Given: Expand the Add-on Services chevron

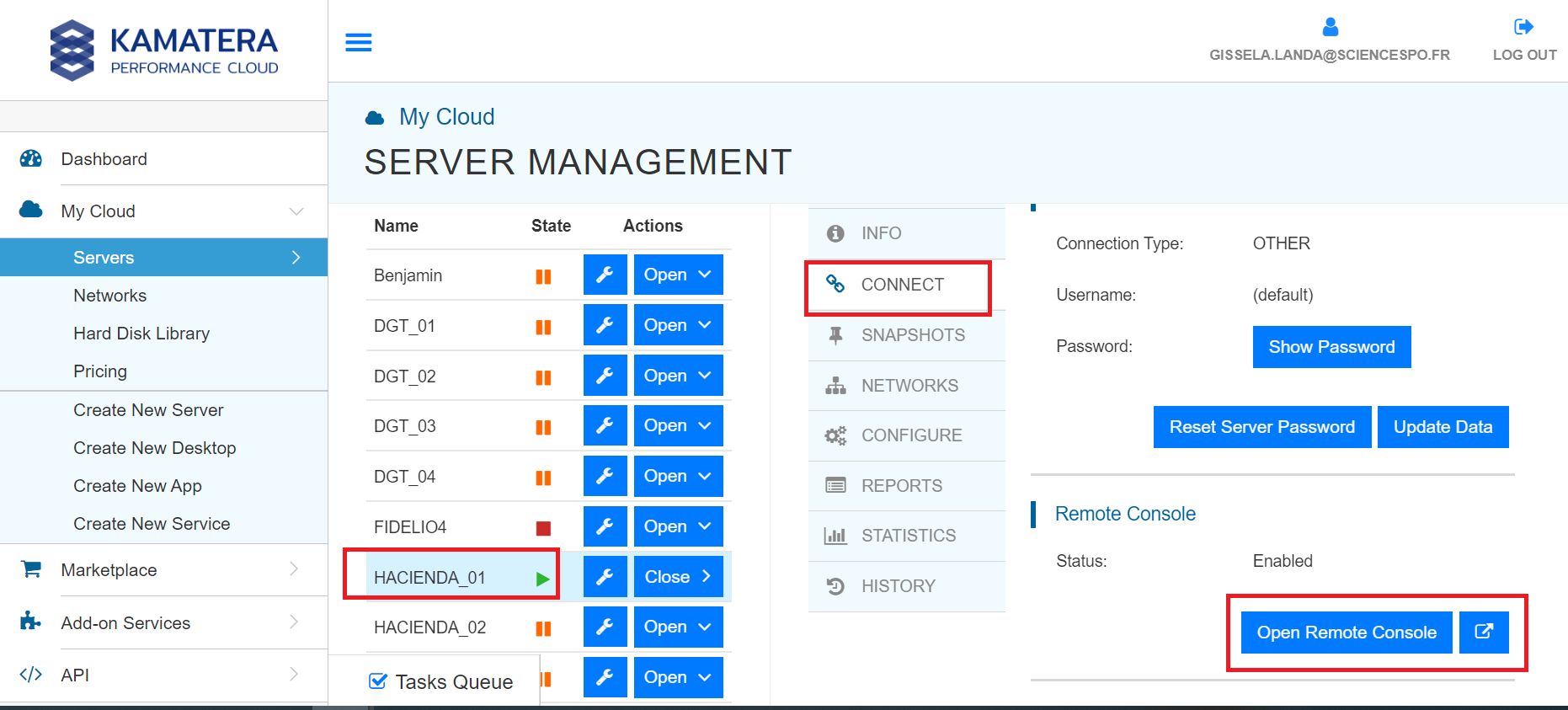Looking at the screenshot, I should click(x=294, y=622).
